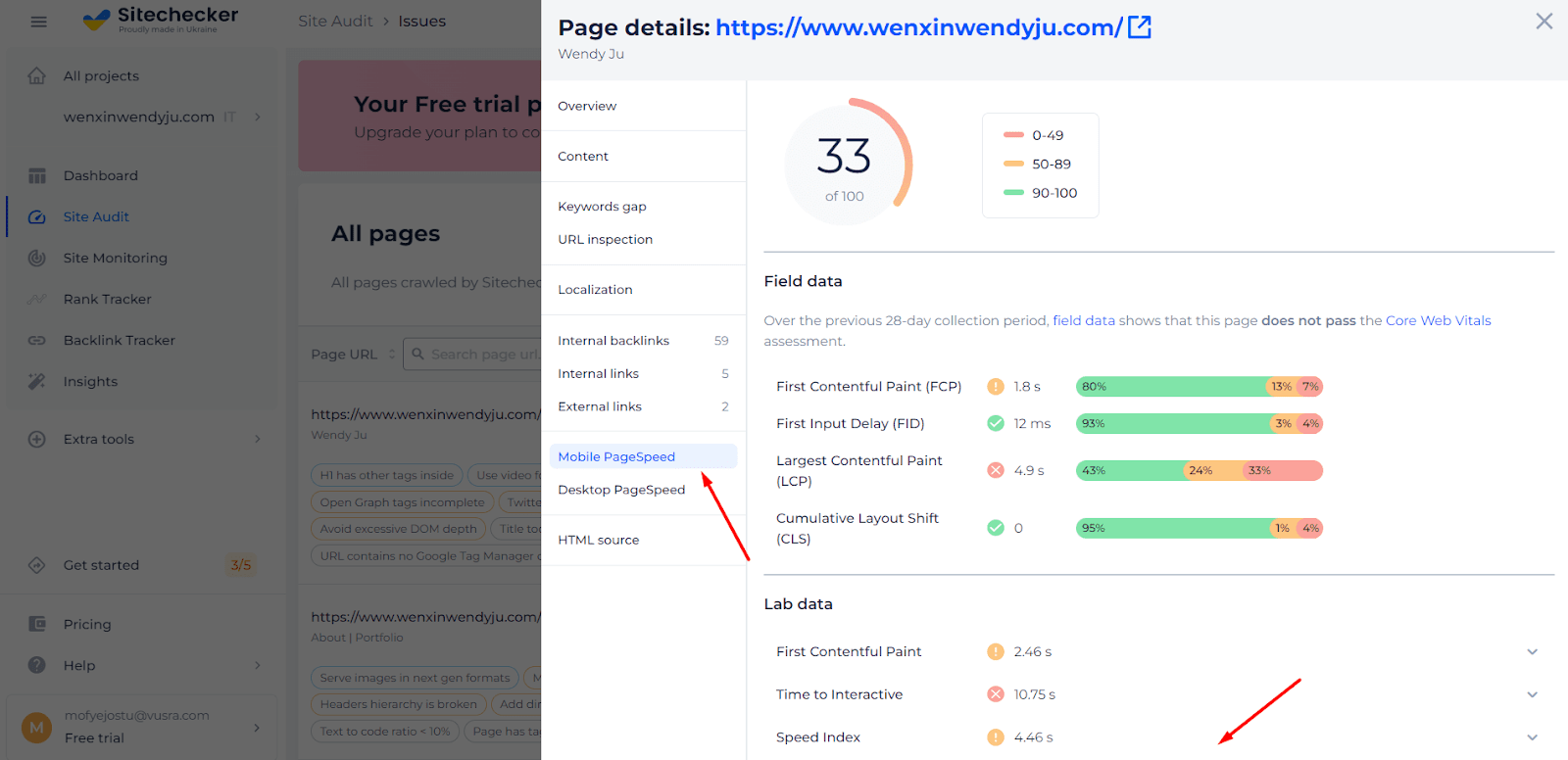The width and height of the screenshot is (1568, 760).
Task: Click the FCP distribution bar
Action: (x=1200, y=387)
